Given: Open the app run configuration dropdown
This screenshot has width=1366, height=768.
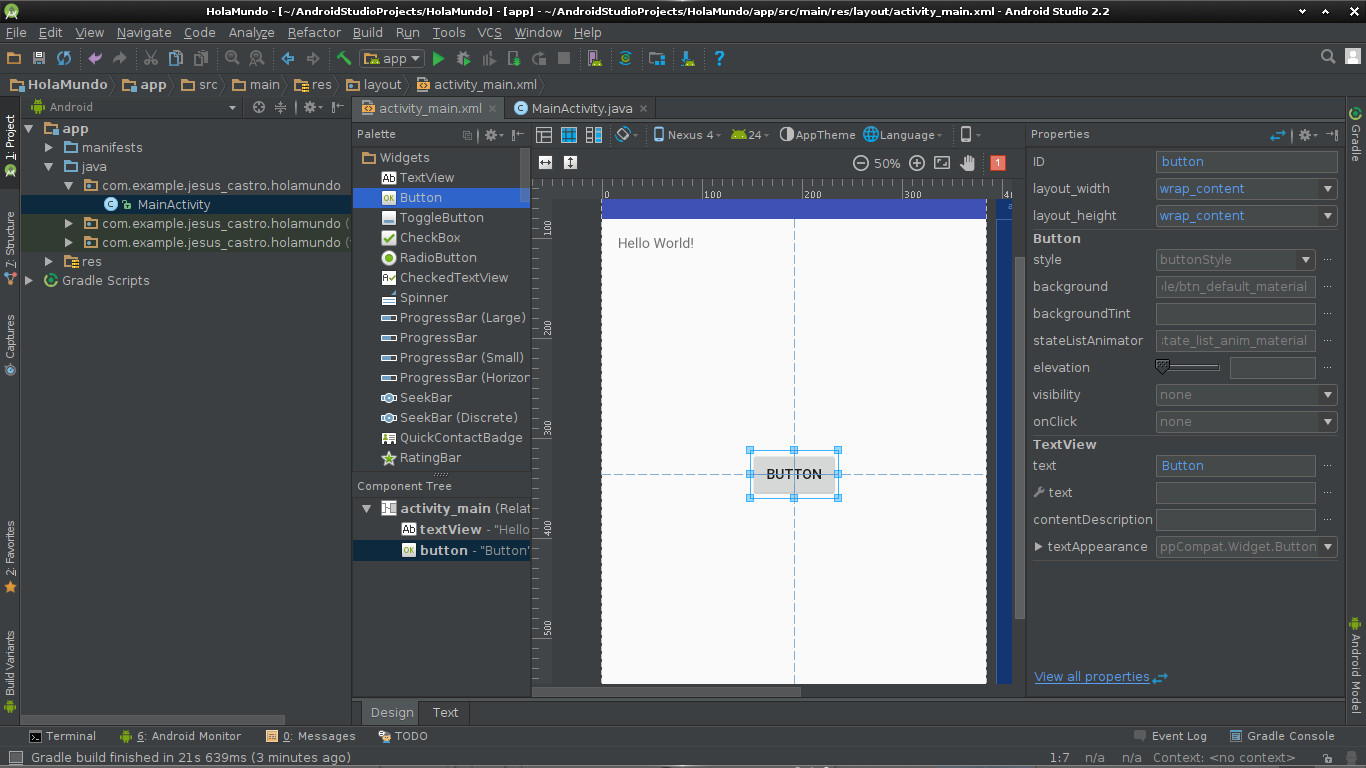Looking at the screenshot, I should click(392, 58).
